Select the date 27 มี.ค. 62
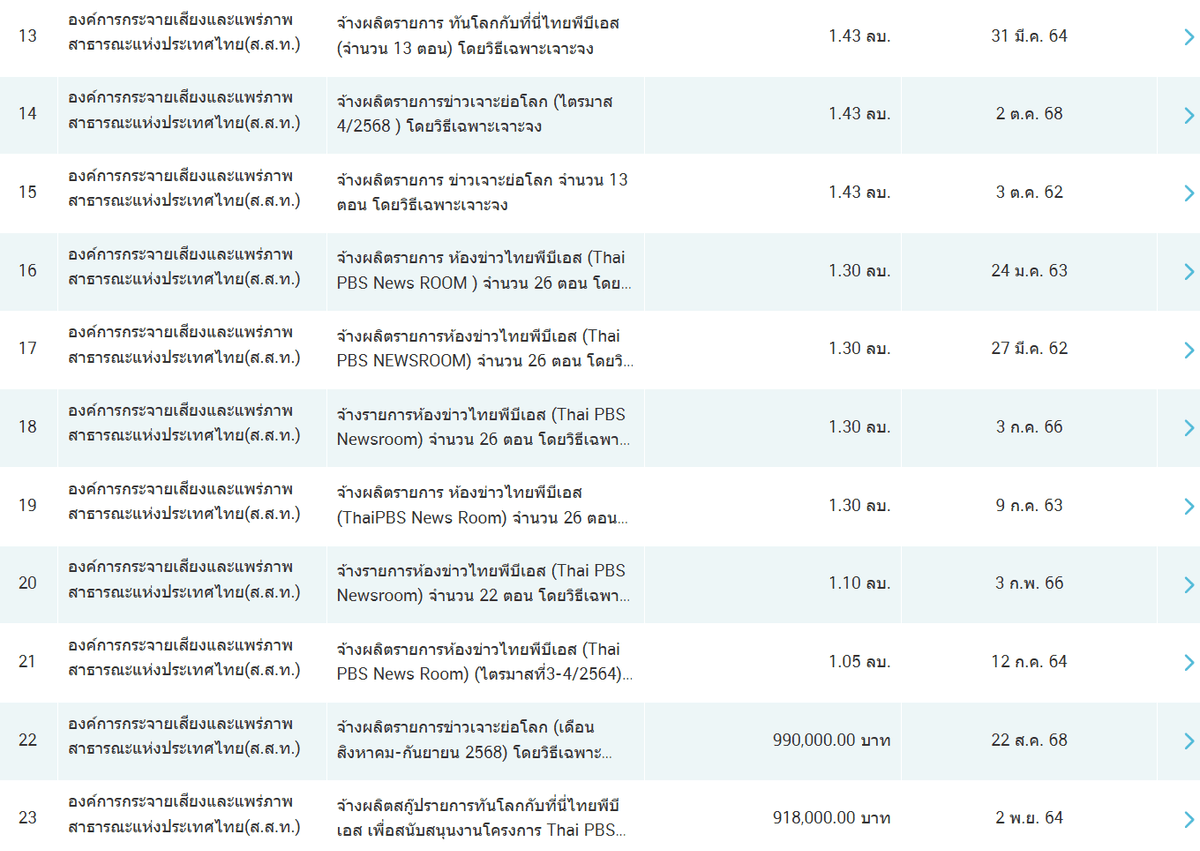 pyautogui.click(x=1029, y=348)
